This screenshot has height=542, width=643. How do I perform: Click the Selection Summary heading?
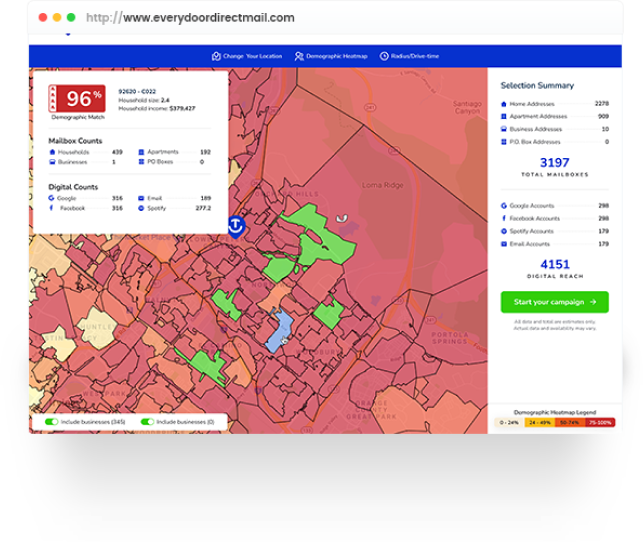click(537, 86)
